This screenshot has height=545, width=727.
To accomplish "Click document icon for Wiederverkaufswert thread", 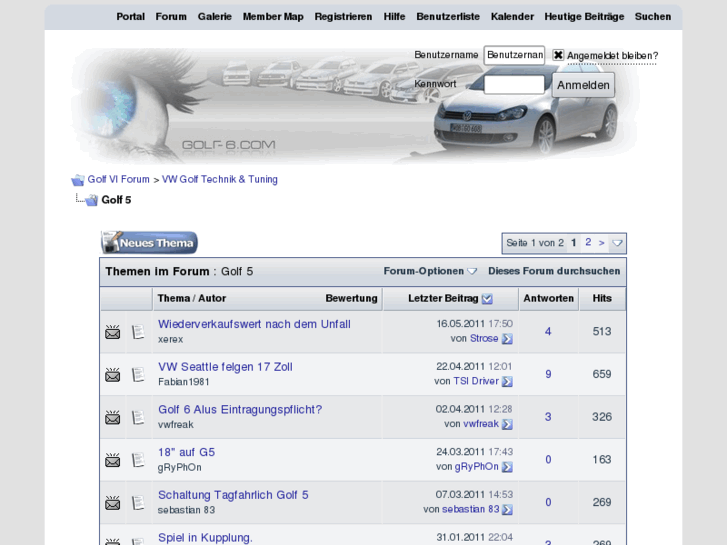I will click(x=138, y=332).
